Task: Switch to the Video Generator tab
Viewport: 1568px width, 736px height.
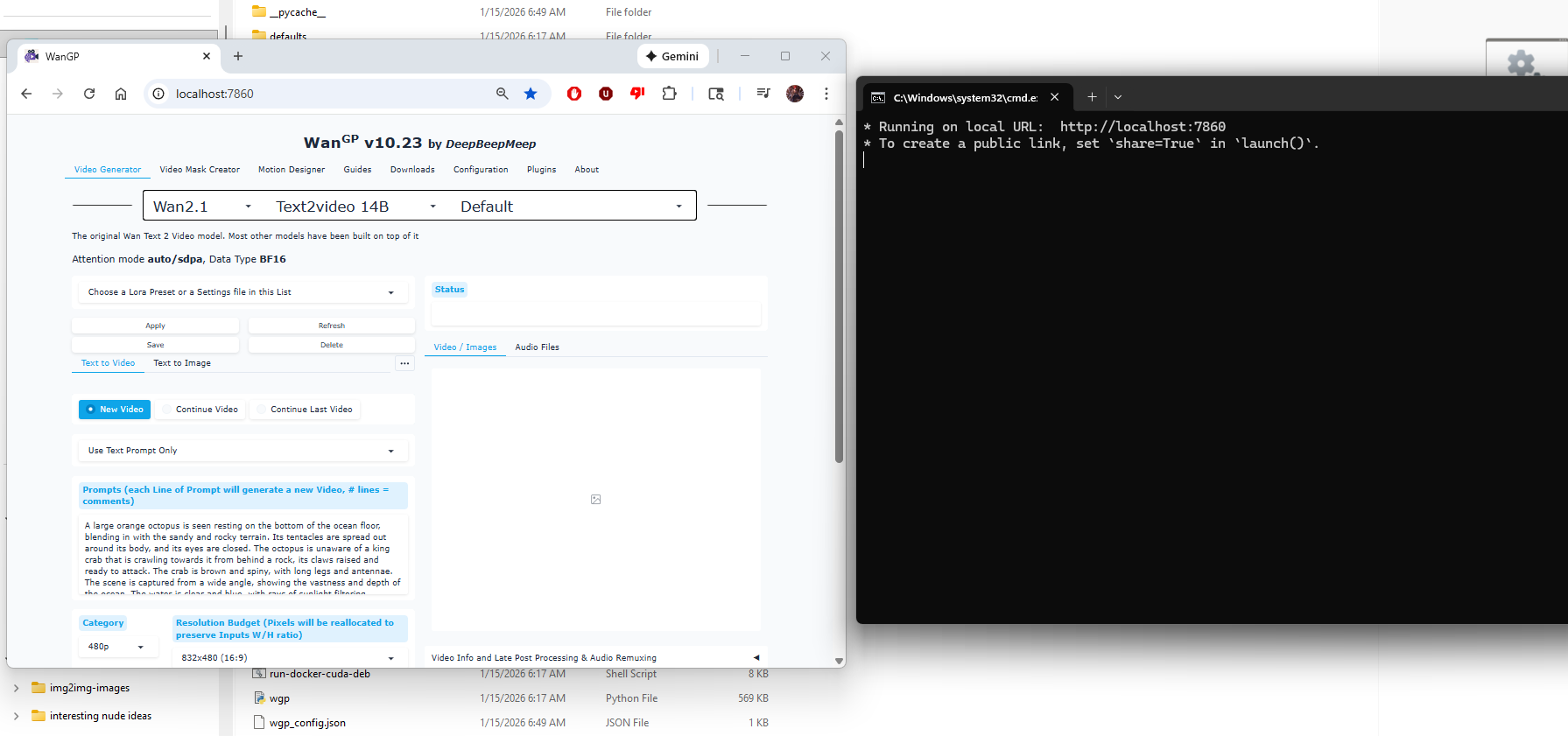Action: point(108,170)
